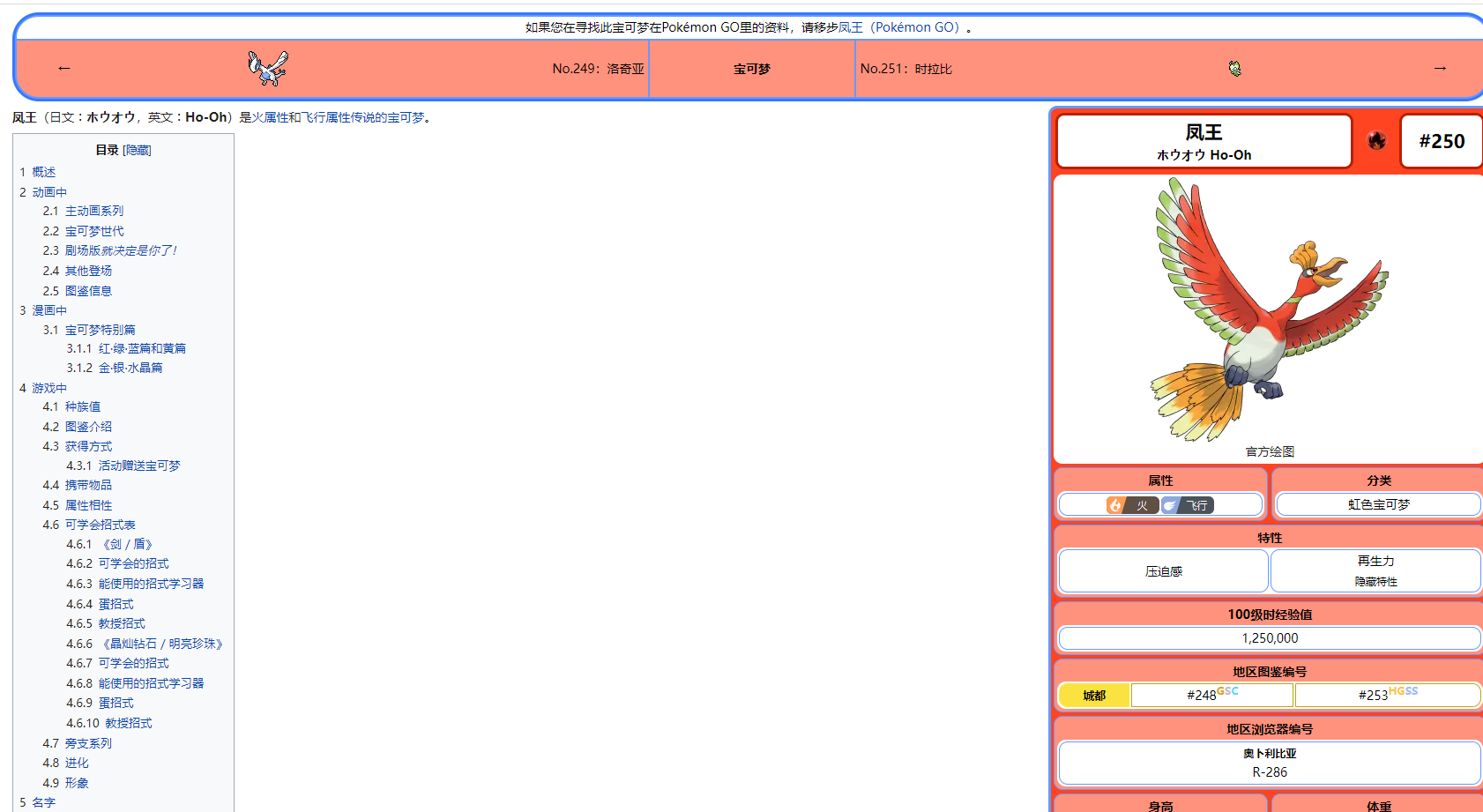
Task: Jump to section 3 漫画中
Action: pos(43,310)
